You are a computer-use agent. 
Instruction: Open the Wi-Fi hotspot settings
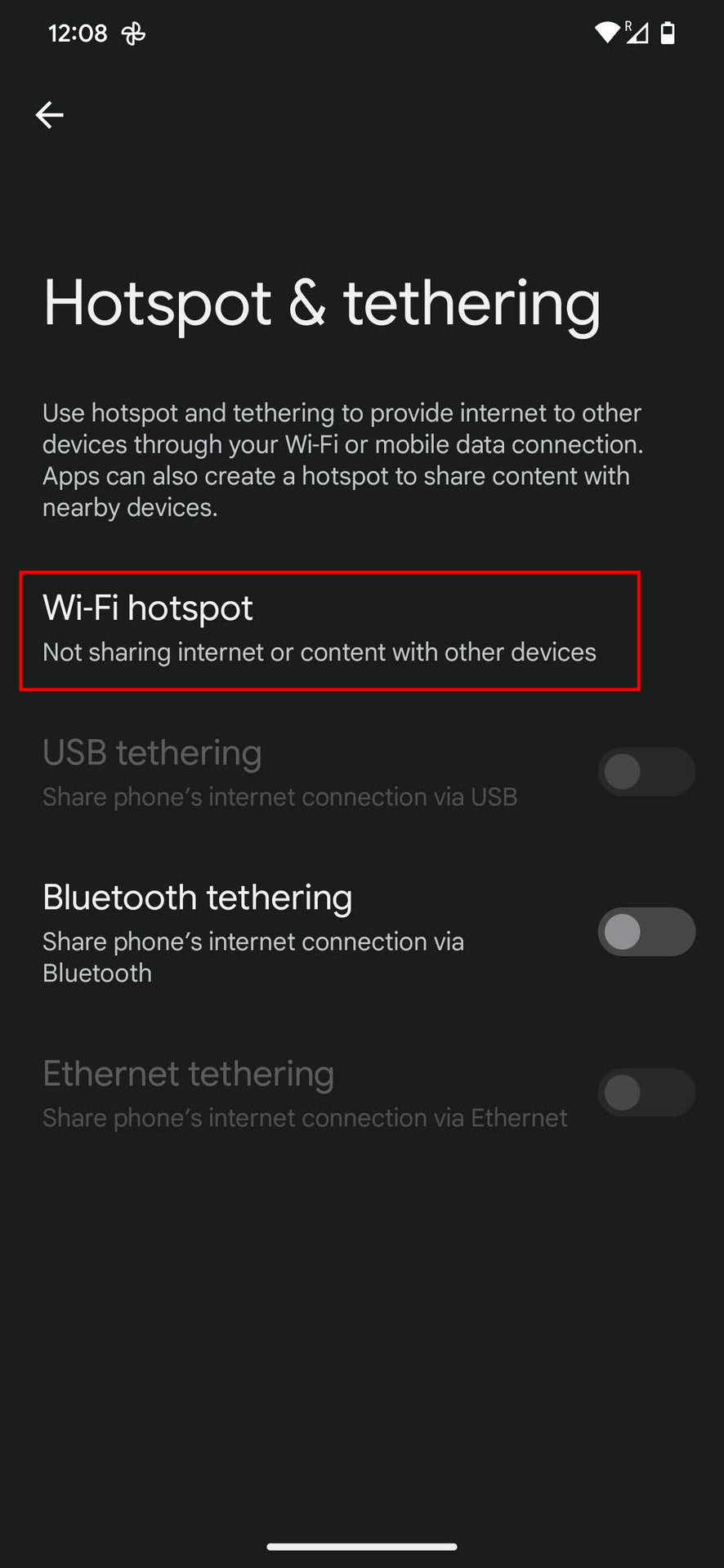coord(329,630)
